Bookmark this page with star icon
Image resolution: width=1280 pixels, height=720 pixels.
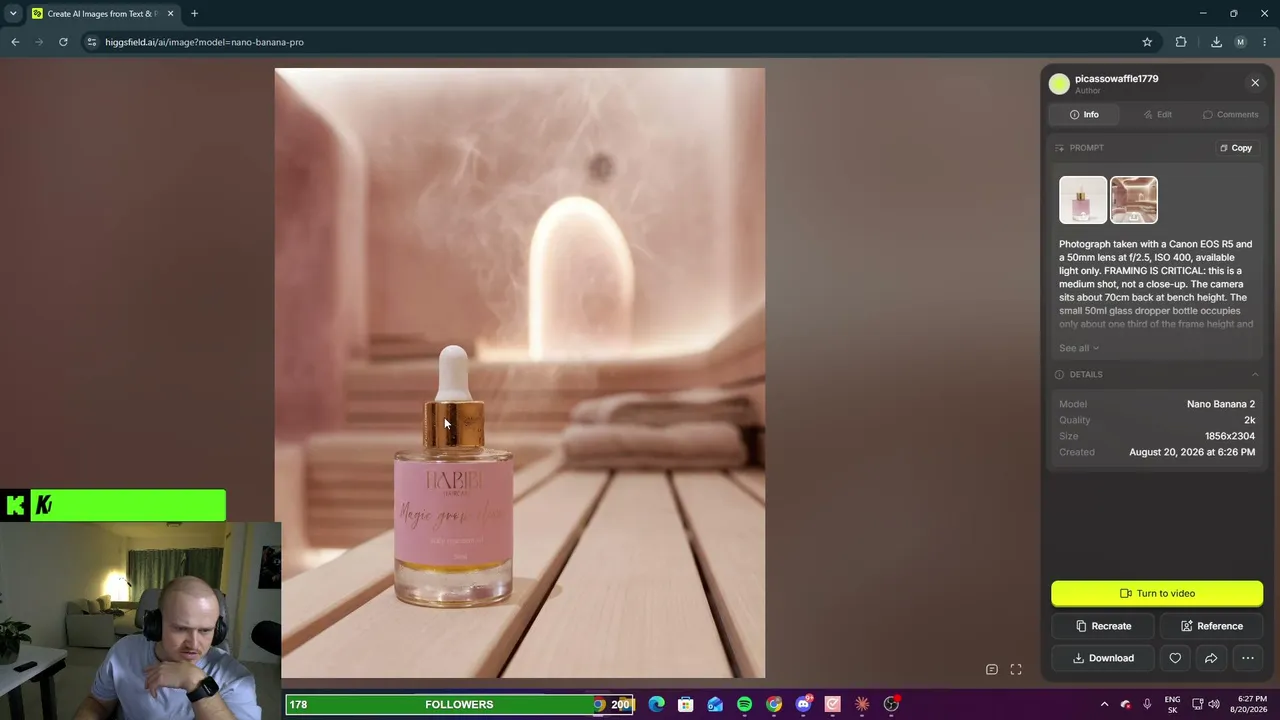1147,42
